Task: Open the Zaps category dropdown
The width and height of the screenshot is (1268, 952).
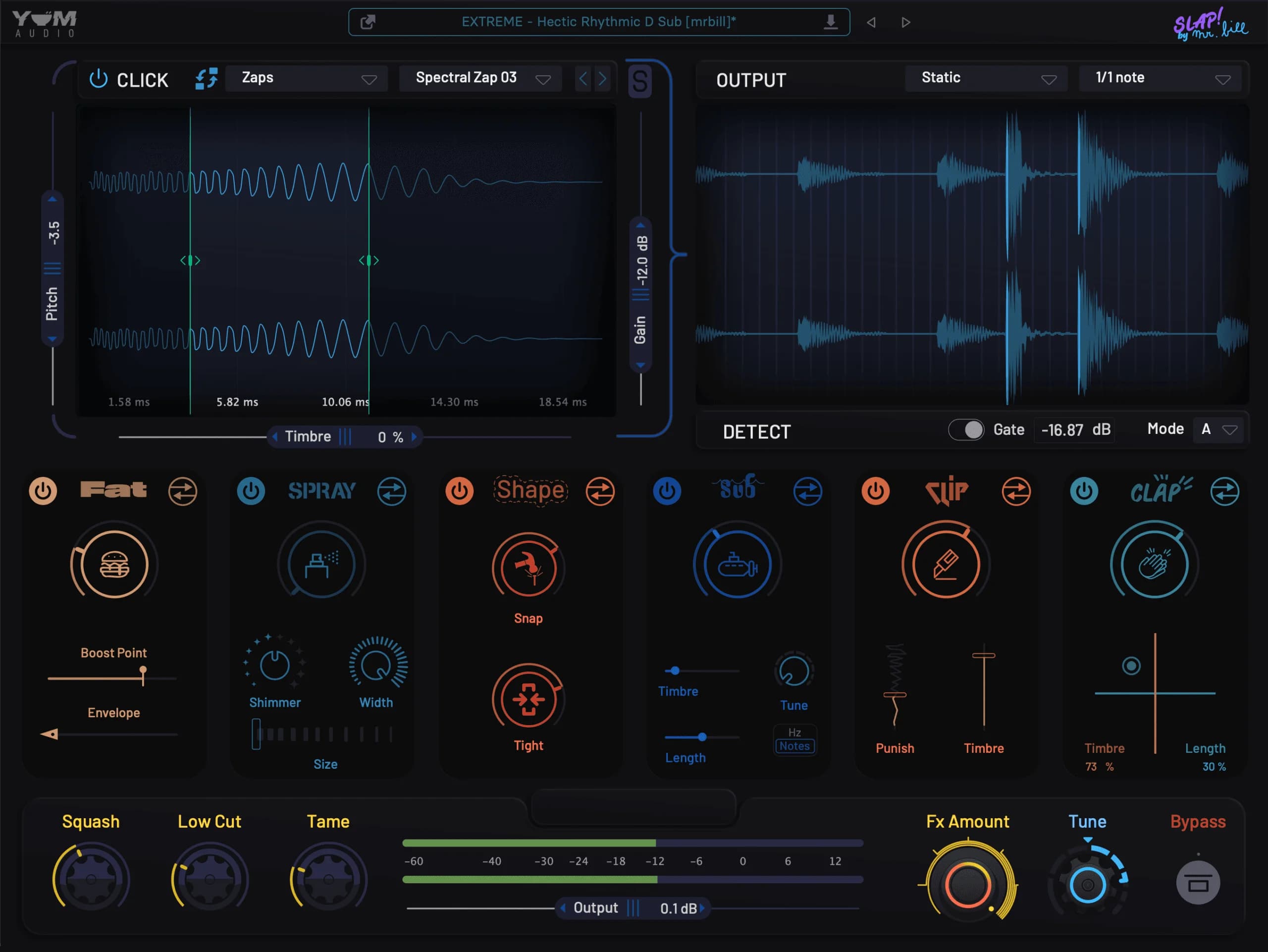Action: coord(307,78)
